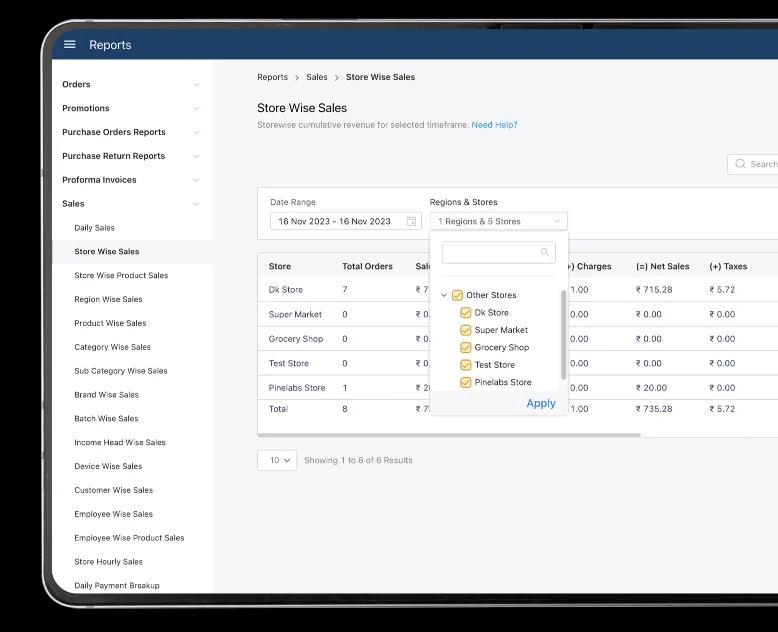This screenshot has height=632, width=778.
Task: Click Super Market in the table
Action: point(295,314)
